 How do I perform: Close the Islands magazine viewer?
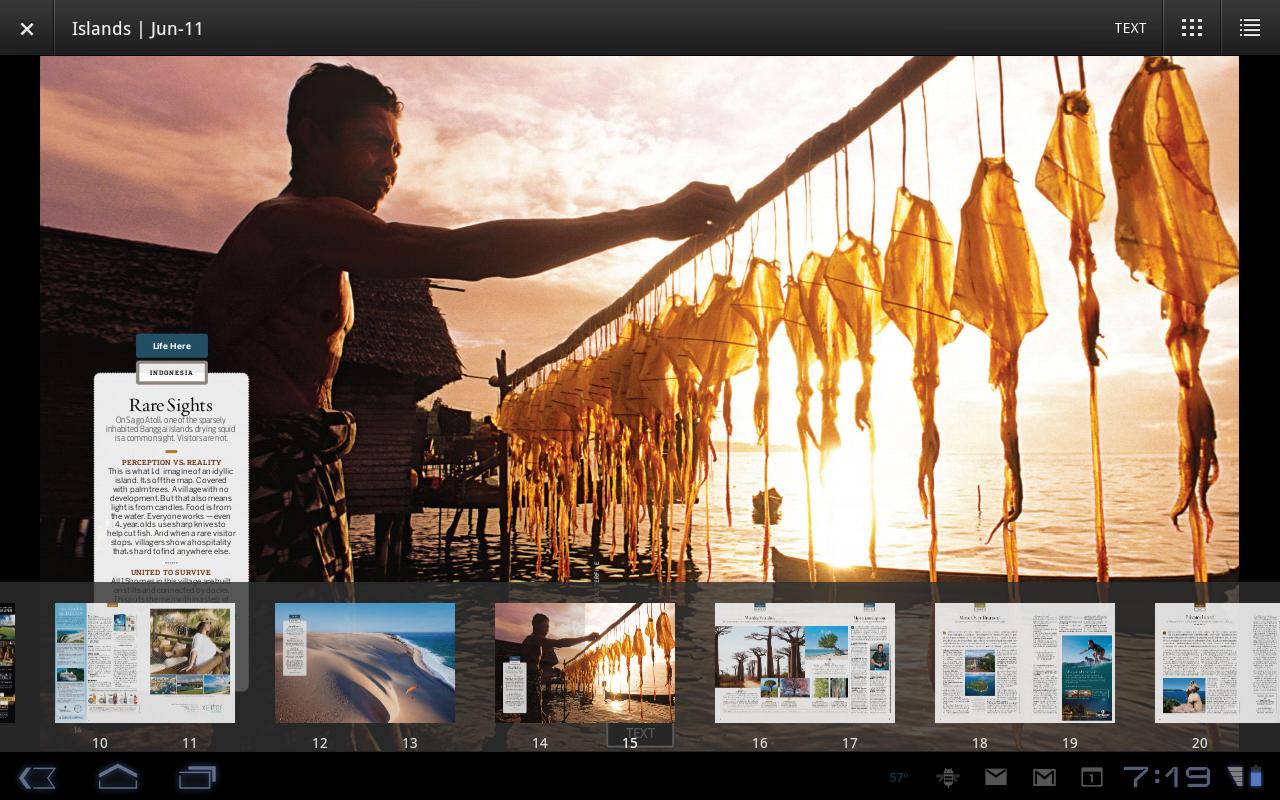27,28
